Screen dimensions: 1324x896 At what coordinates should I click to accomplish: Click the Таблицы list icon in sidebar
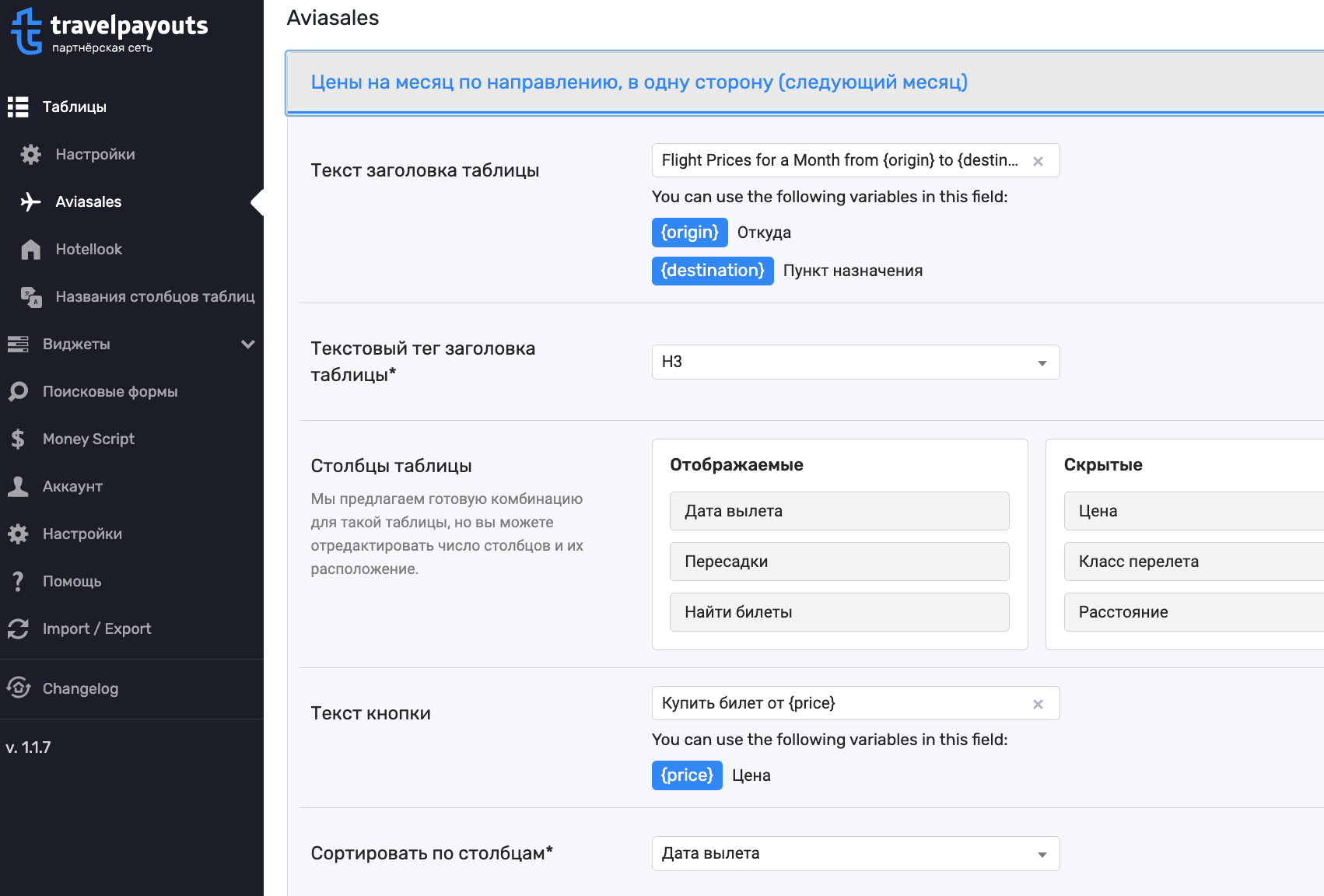coord(18,107)
